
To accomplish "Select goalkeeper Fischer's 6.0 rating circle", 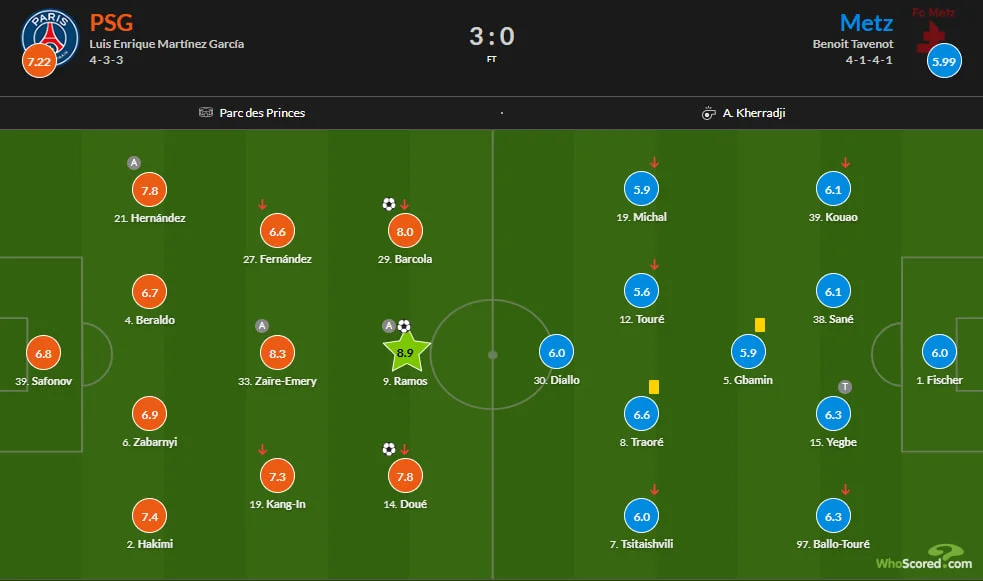I will pos(940,353).
